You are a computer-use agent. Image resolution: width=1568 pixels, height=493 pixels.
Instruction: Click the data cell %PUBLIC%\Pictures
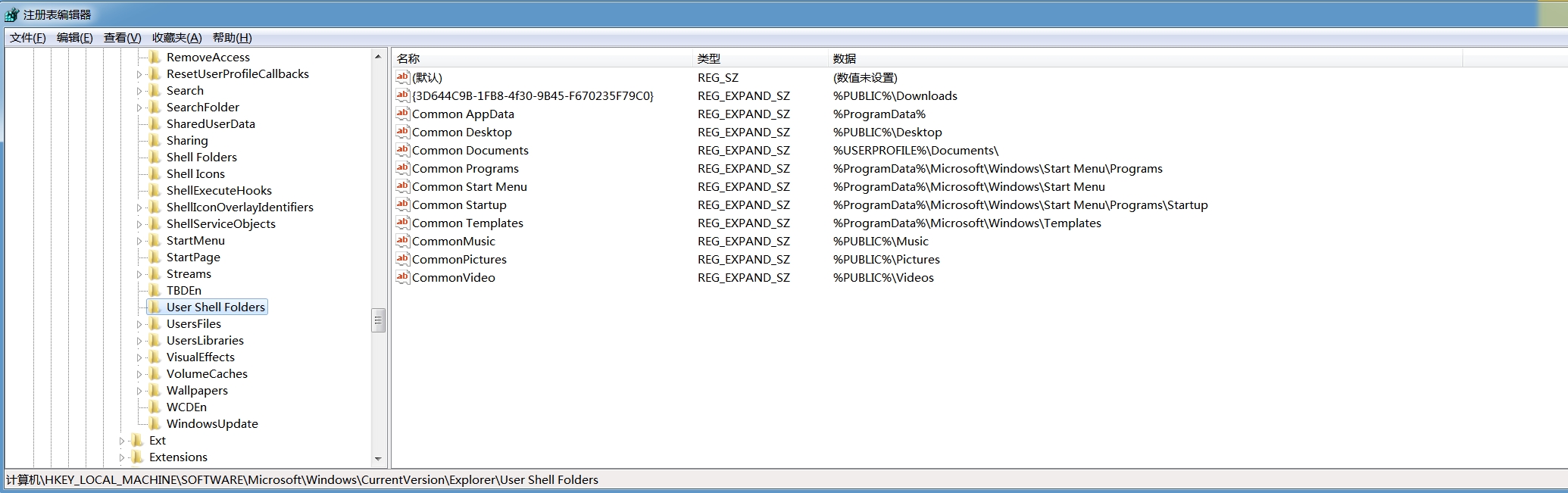[886, 259]
